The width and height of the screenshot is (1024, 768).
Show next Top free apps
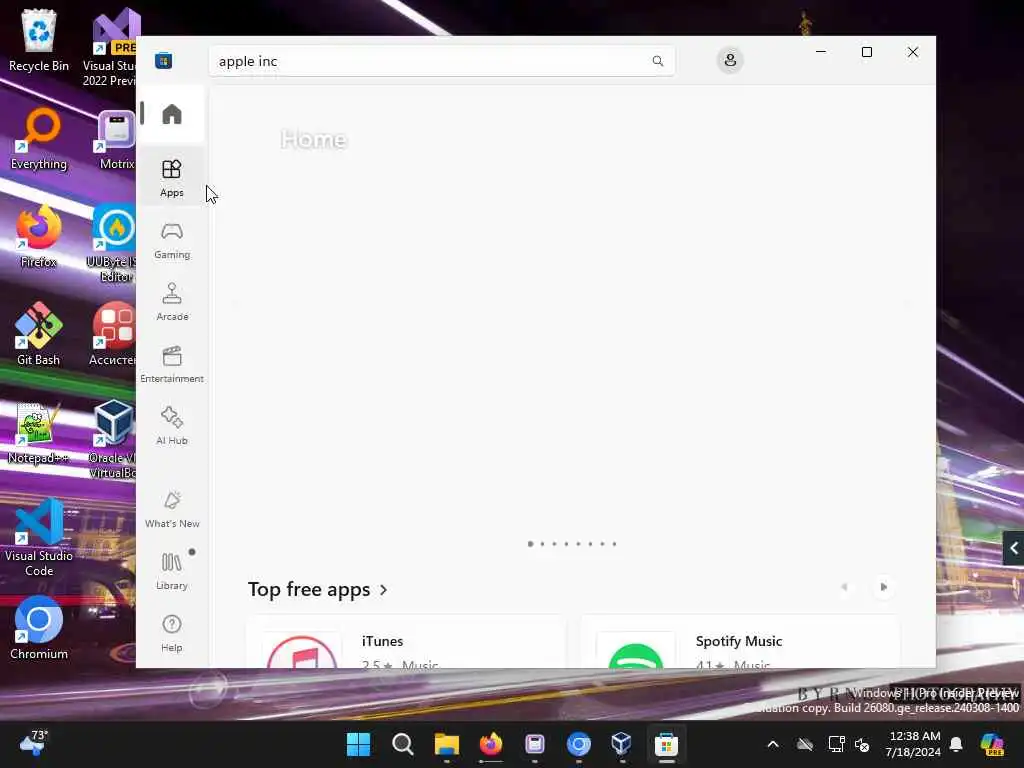884,587
